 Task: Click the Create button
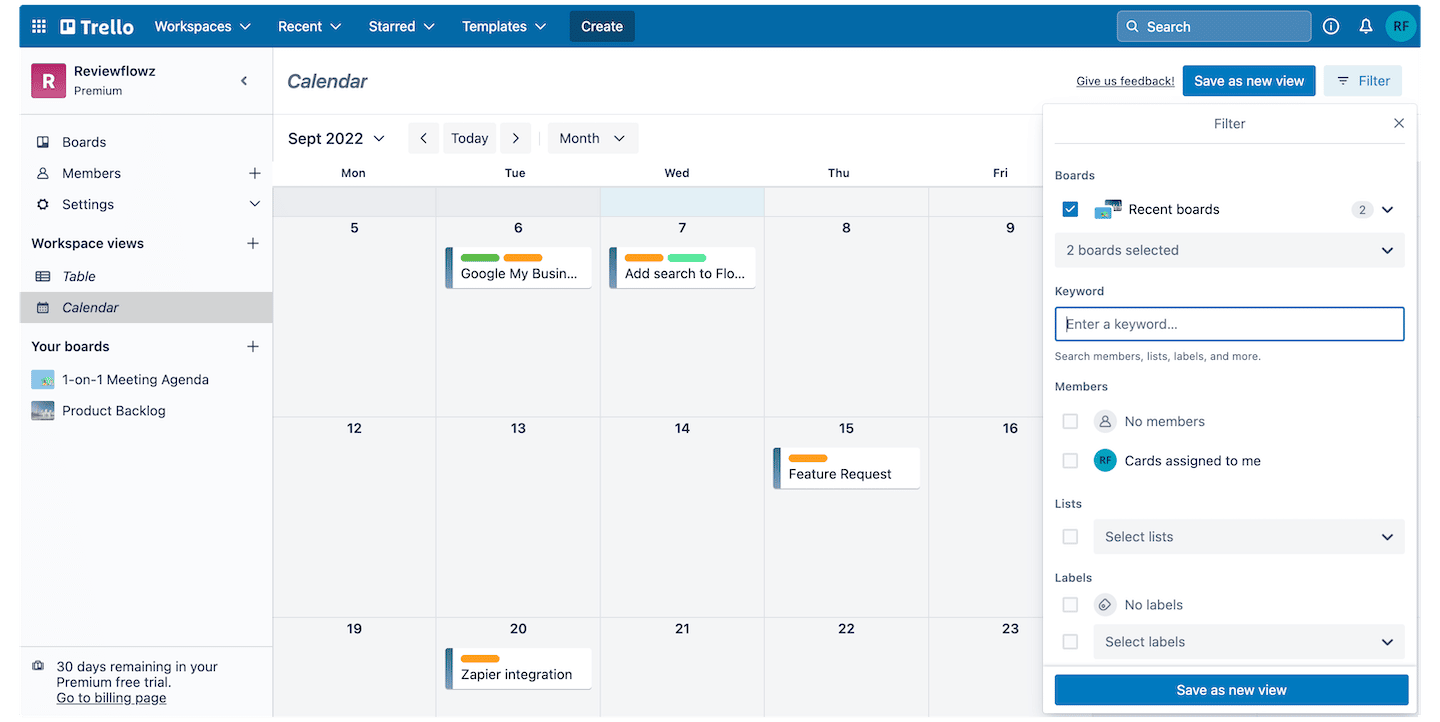click(x=602, y=27)
